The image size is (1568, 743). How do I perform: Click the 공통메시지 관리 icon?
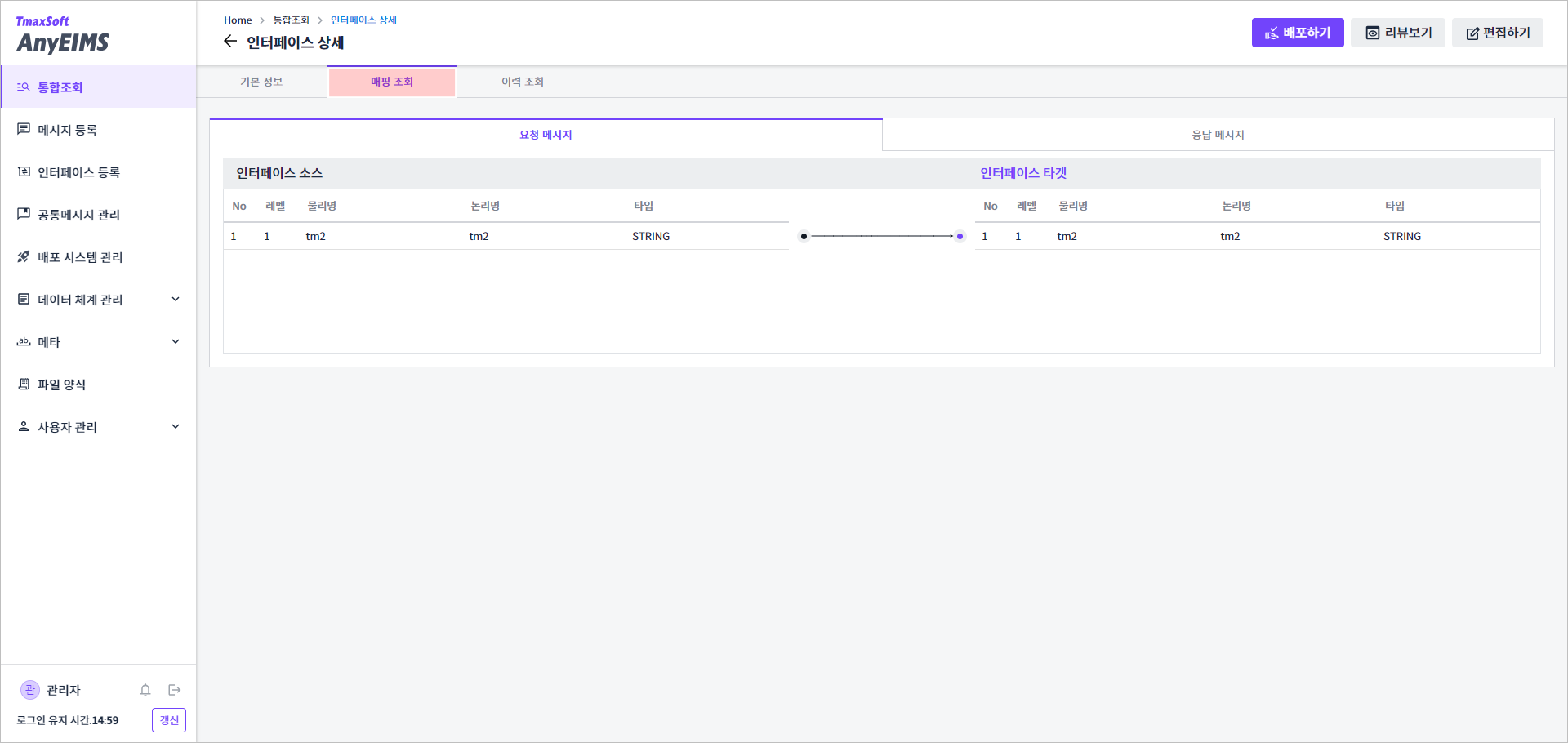click(24, 214)
